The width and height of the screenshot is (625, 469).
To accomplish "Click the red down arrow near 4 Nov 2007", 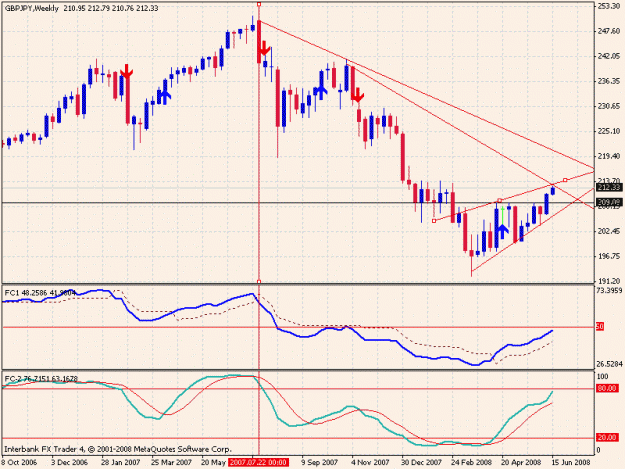I will pyautogui.click(x=358, y=95).
